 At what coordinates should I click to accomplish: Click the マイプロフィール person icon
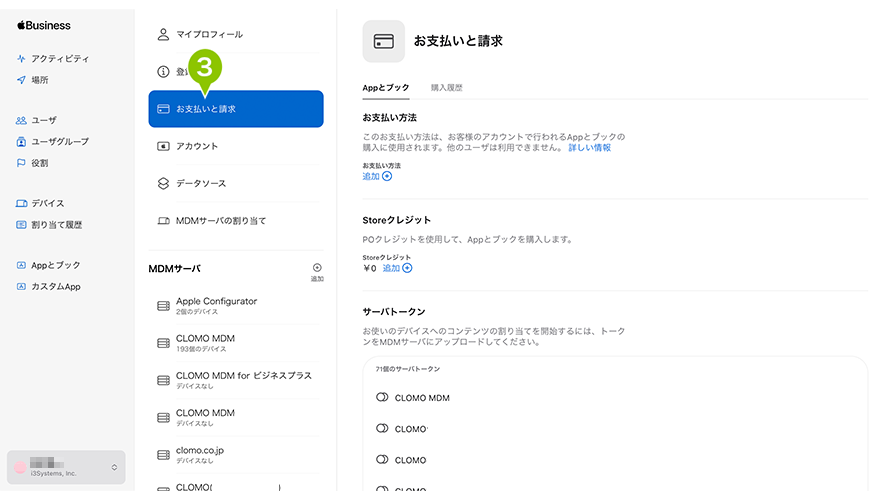click(x=163, y=35)
